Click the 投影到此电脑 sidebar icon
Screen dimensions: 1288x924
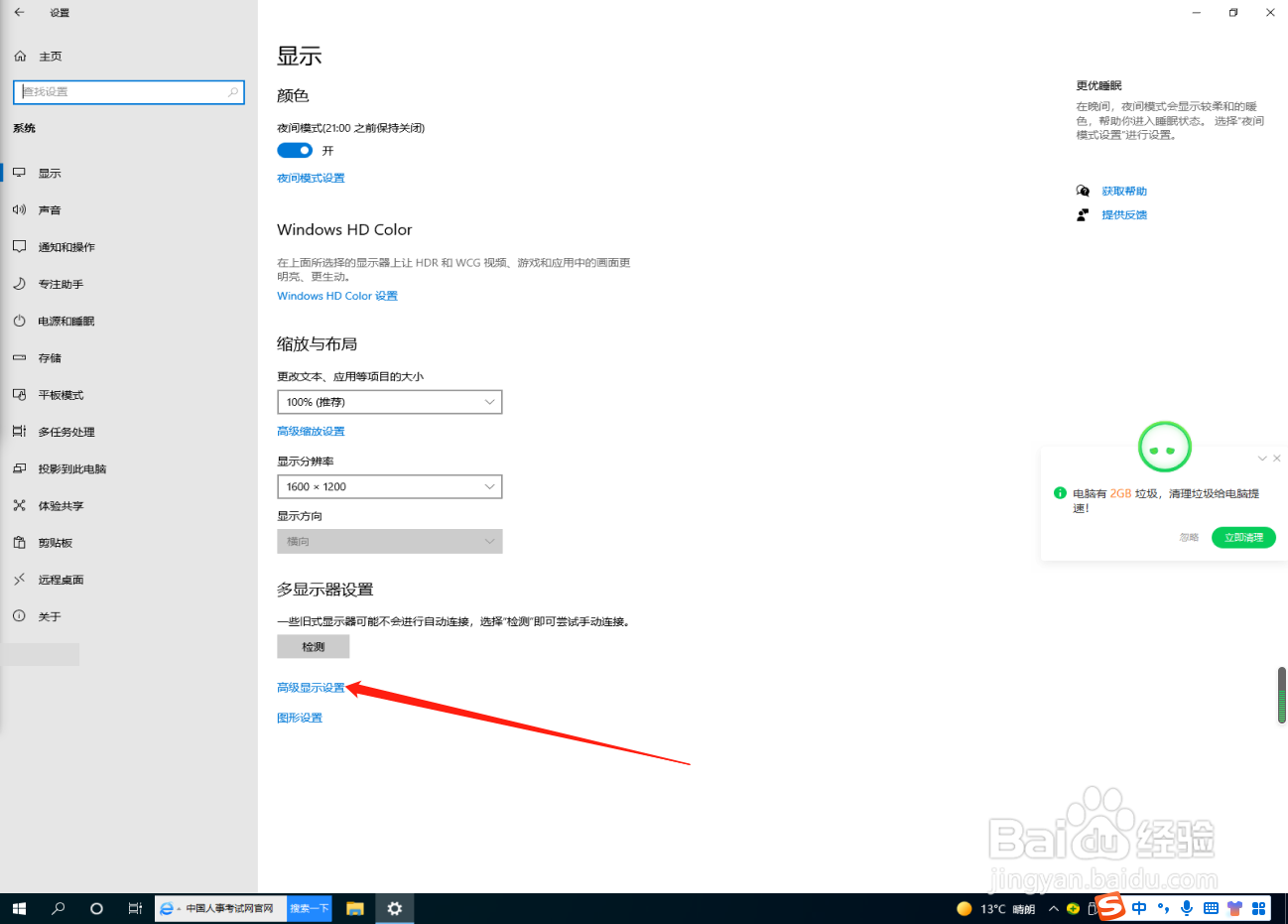click(x=19, y=468)
